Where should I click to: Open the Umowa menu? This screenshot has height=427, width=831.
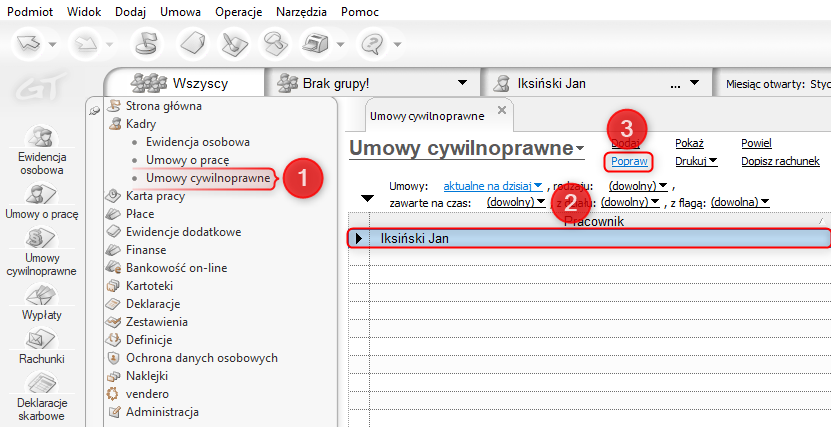click(x=180, y=12)
